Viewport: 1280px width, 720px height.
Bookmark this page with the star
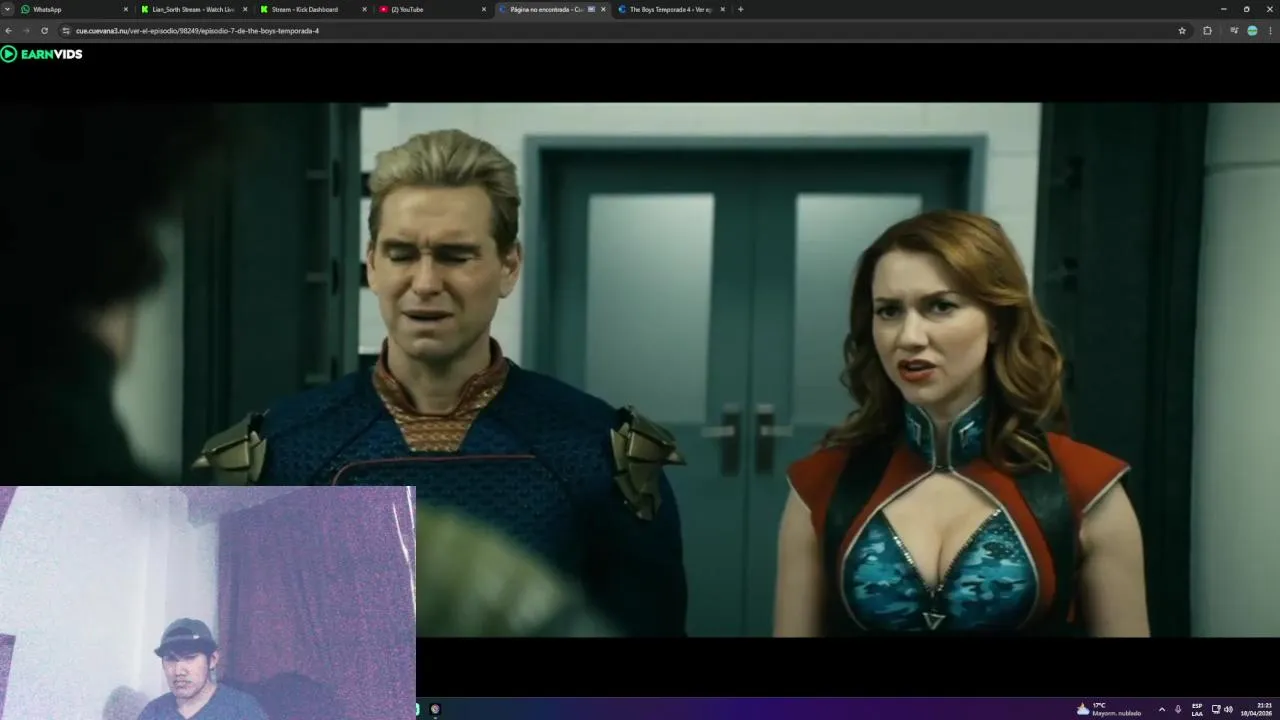[x=1182, y=31]
